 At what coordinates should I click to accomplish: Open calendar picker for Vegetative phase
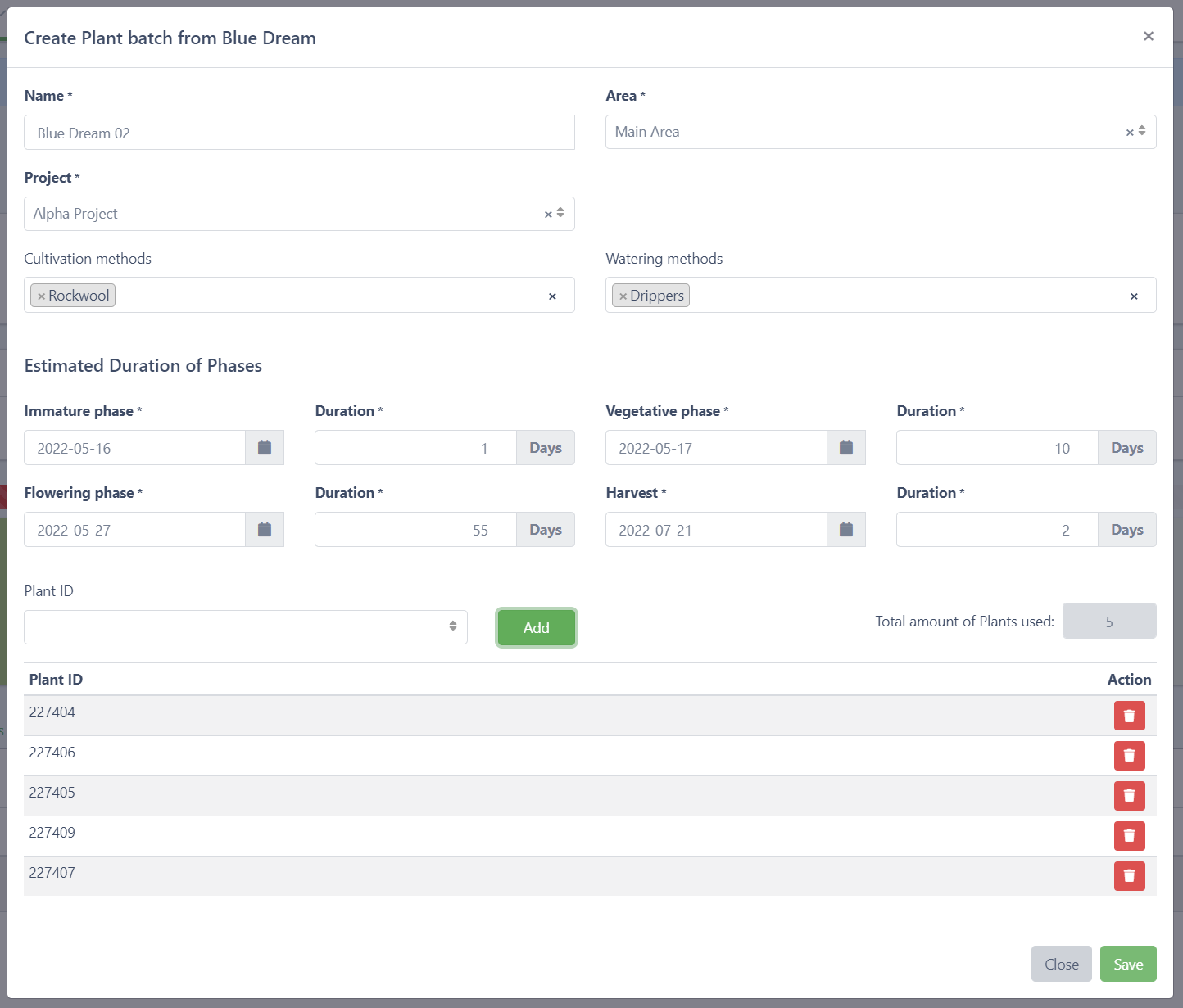coord(845,448)
